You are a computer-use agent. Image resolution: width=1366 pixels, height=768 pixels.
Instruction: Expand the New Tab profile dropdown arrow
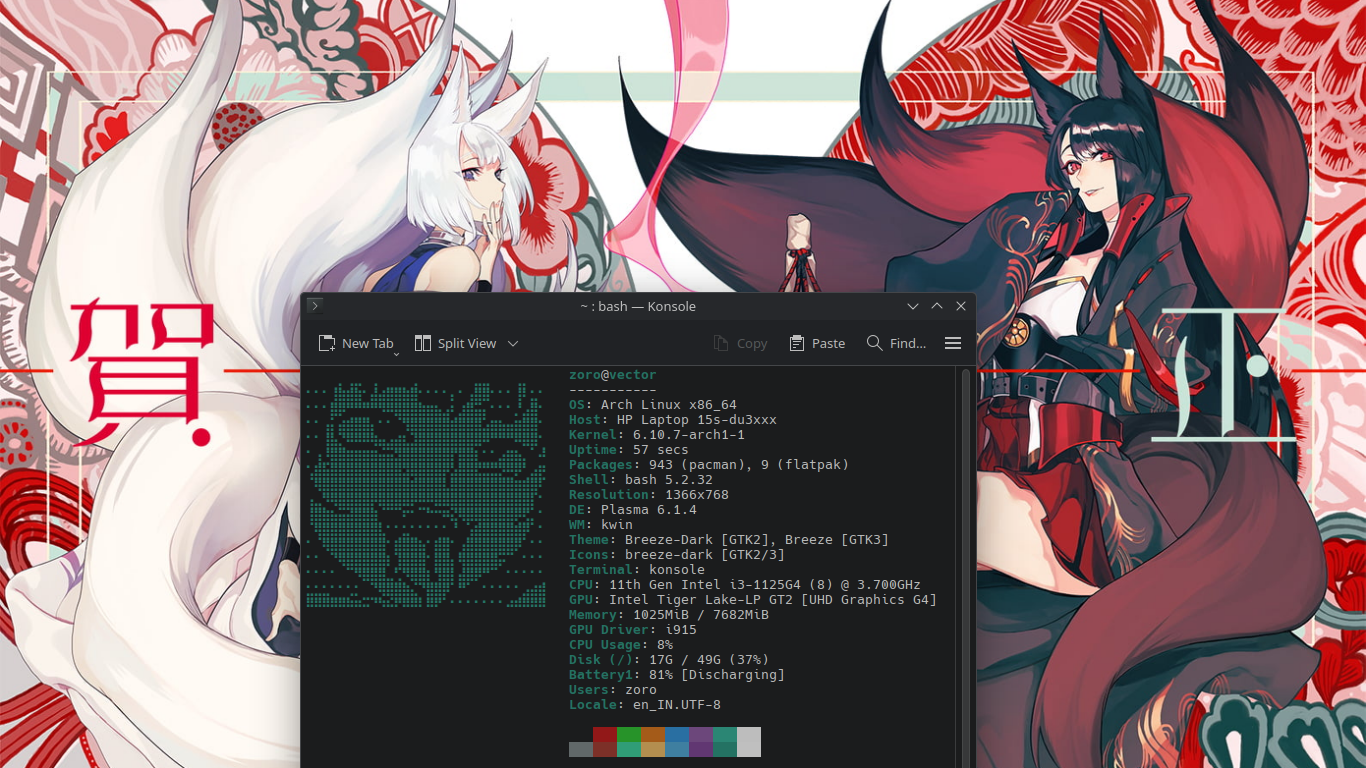(397, 353)
